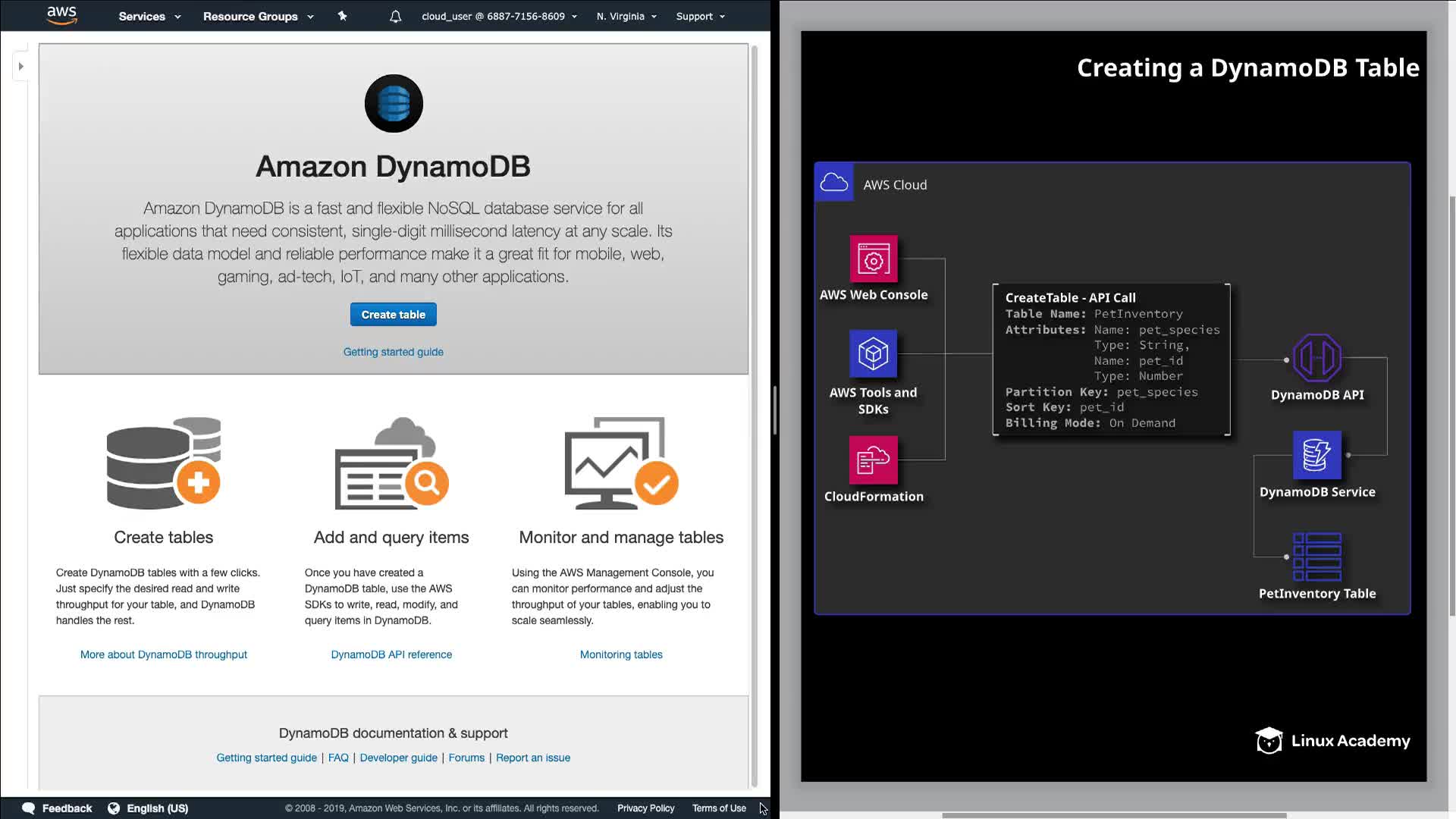Open the cloud_user account menu
This screenshot has height=819, width=1456.
(499, 16)
